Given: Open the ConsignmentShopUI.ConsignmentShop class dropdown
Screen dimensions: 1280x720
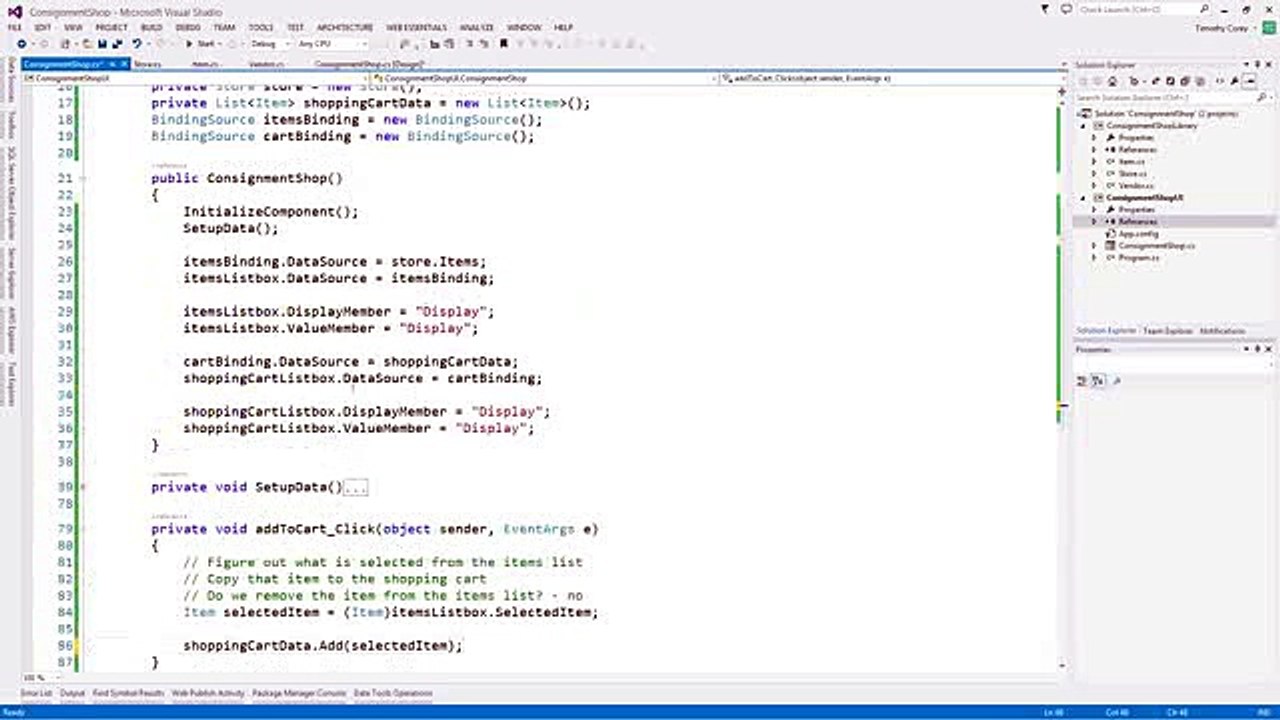Looking at the screenshot, I should 547,77.
